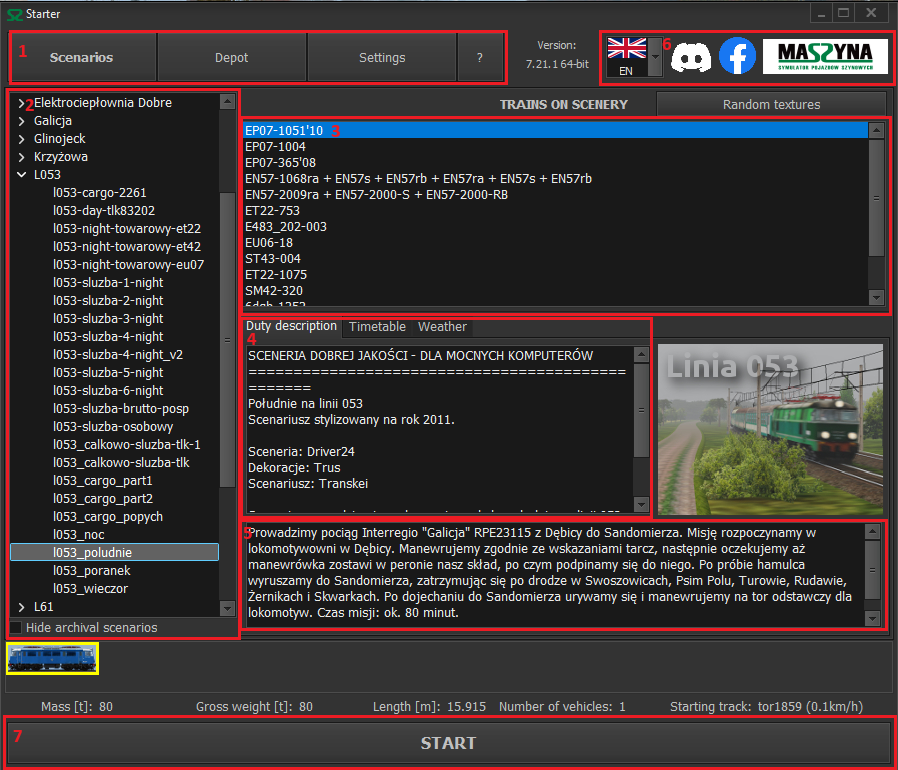Image resolution: width=898 pixels, height=770 pixels.
Task: Collapse the L053 scenario folder
Action: (22, 174)
